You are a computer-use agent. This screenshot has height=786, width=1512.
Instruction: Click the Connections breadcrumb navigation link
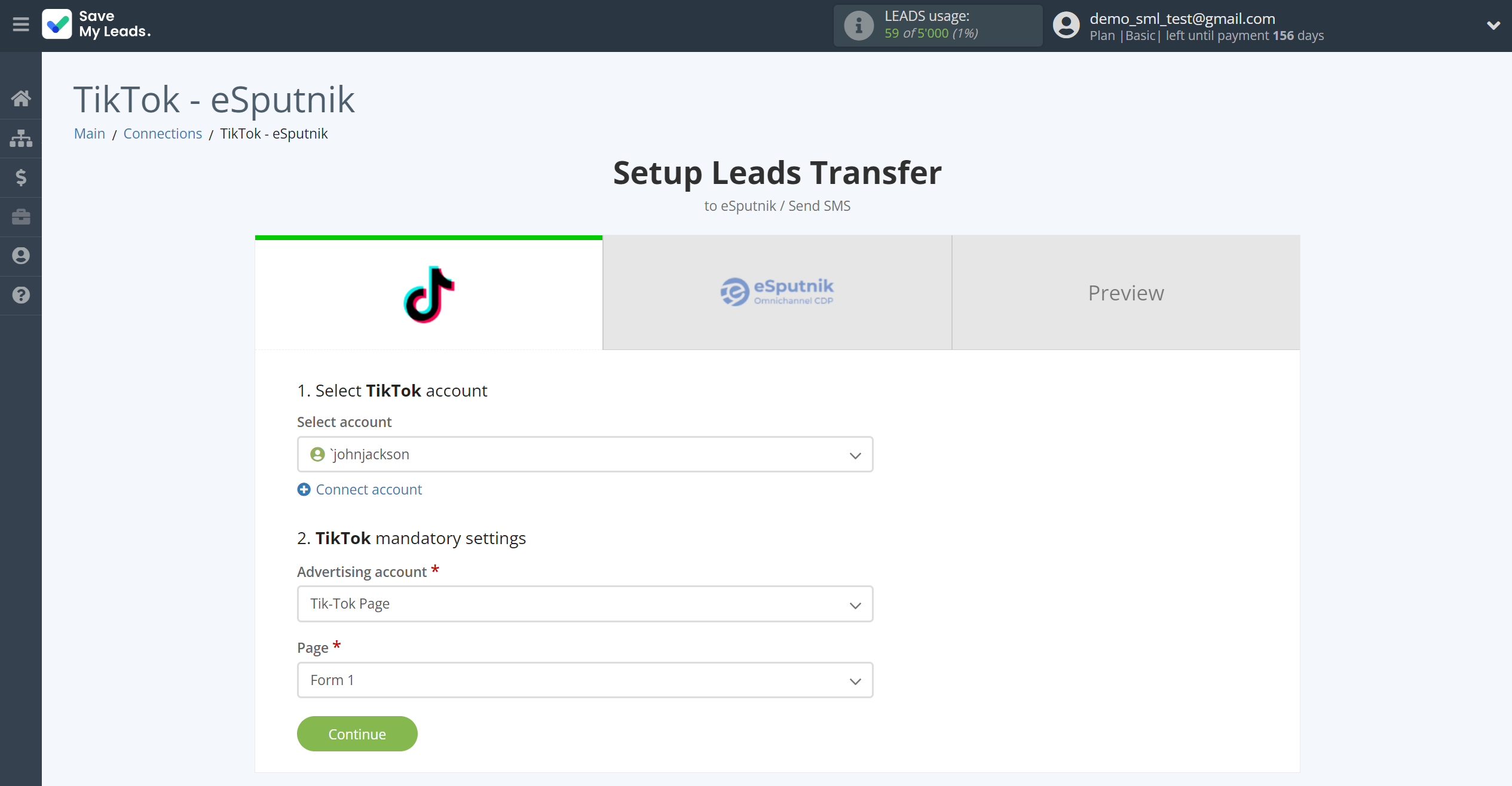pyautogui.click(x=163, y=132)
